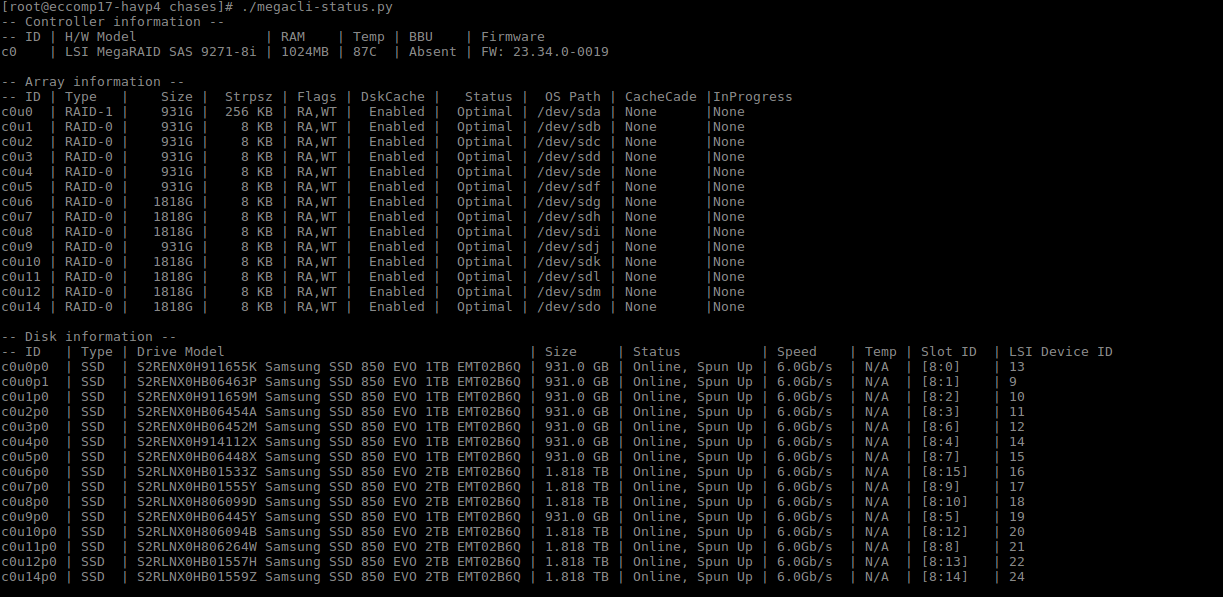Click the Disk information section header
This screenshot has width=1223, height=597.
pos(89,337)
